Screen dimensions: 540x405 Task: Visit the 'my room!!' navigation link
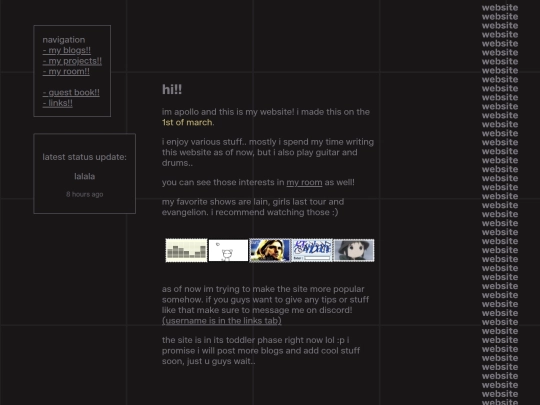coord(66,71)
